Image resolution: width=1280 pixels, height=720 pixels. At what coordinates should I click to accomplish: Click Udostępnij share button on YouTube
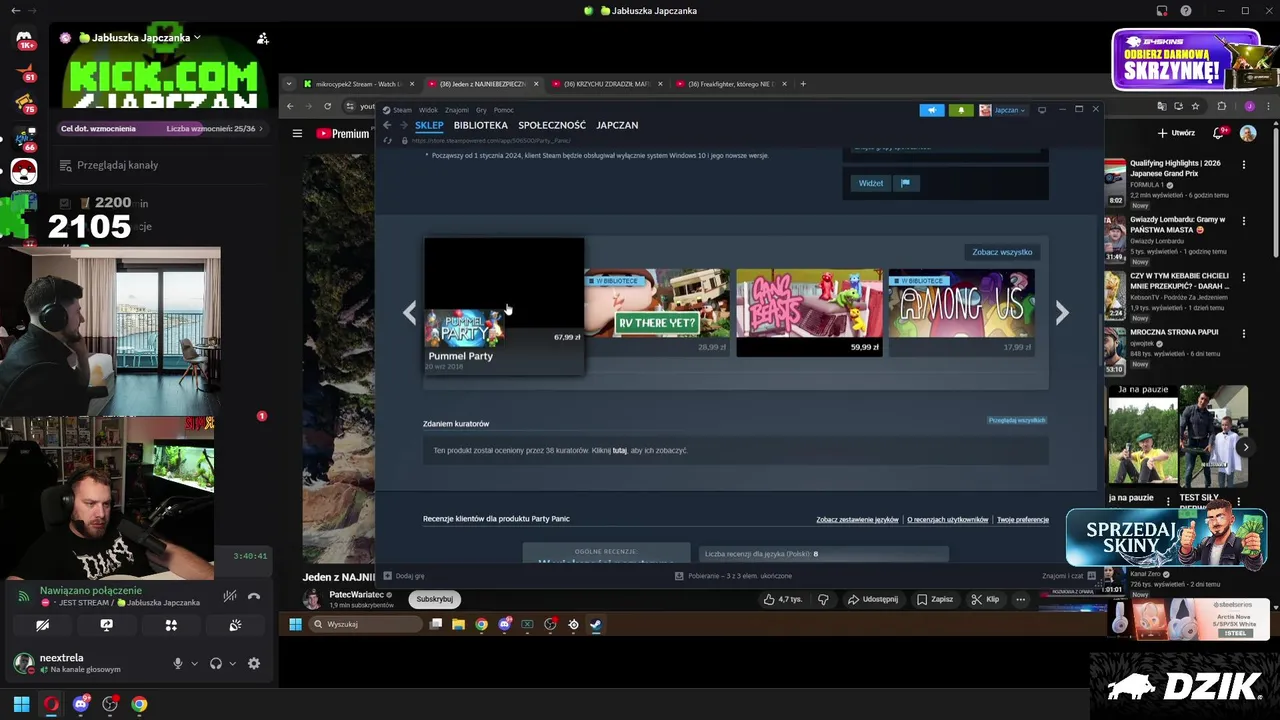873,599
